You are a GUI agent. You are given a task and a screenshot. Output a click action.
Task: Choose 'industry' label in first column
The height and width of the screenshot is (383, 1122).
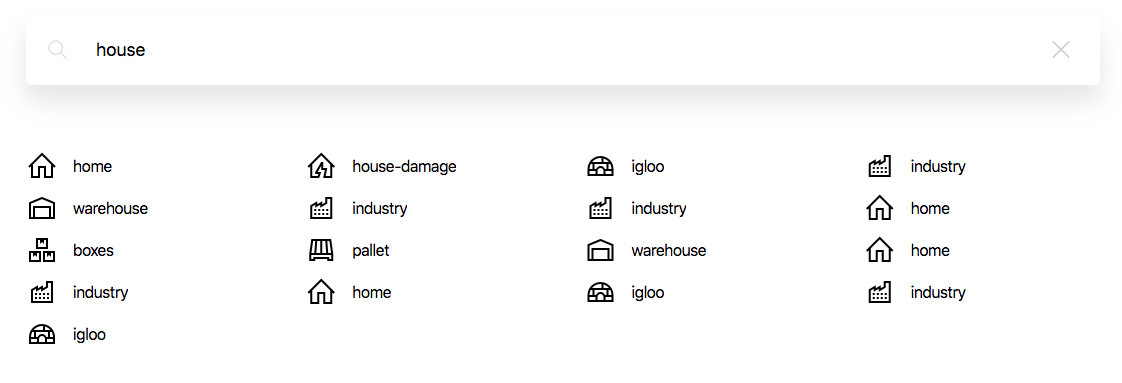[x=100, y=292]
